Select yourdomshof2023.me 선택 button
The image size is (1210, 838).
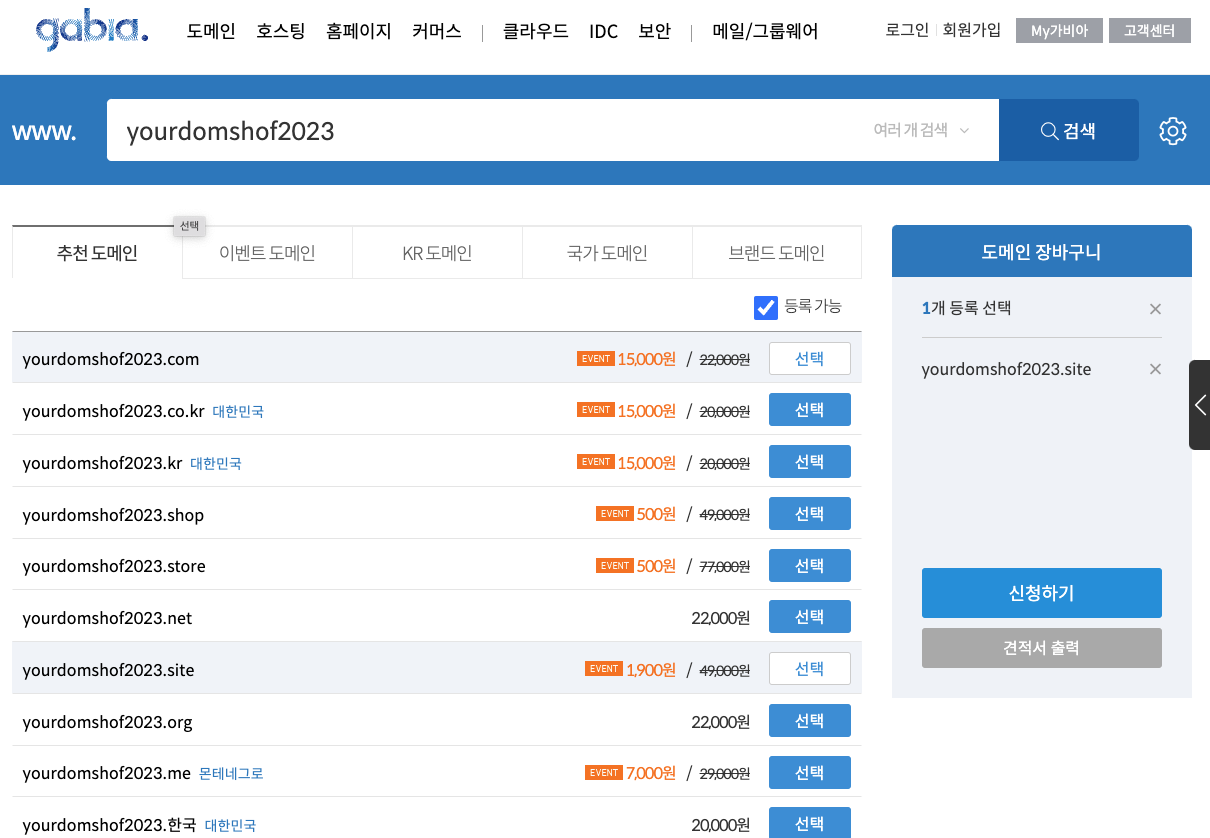pyautogui.click(x=810, y=773)
